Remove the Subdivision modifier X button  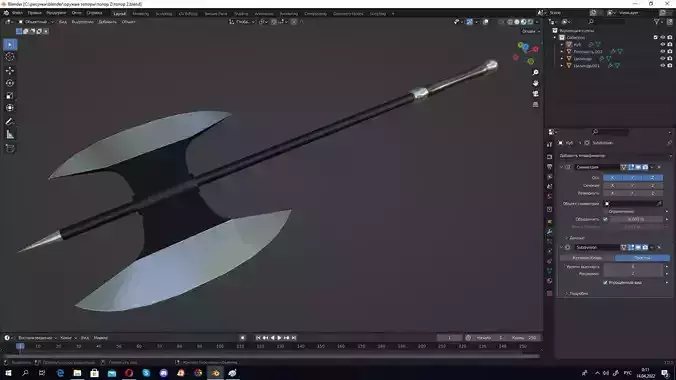659,247
